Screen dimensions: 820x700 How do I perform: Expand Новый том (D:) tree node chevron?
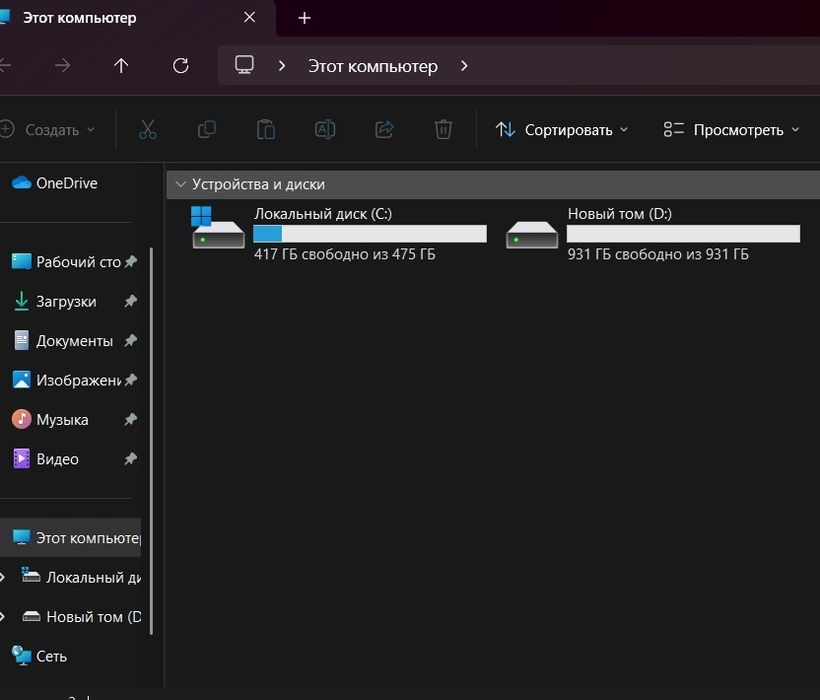(x=3, y=617)
